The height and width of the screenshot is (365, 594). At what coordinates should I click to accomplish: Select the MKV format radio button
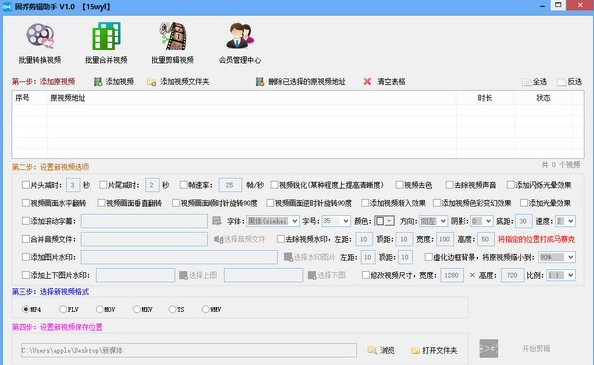[137, 309]
